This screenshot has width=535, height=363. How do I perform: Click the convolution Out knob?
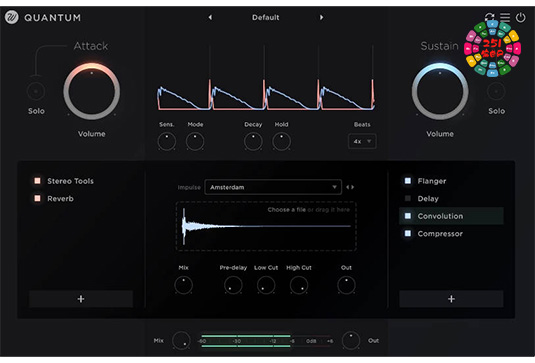(346, 285)
